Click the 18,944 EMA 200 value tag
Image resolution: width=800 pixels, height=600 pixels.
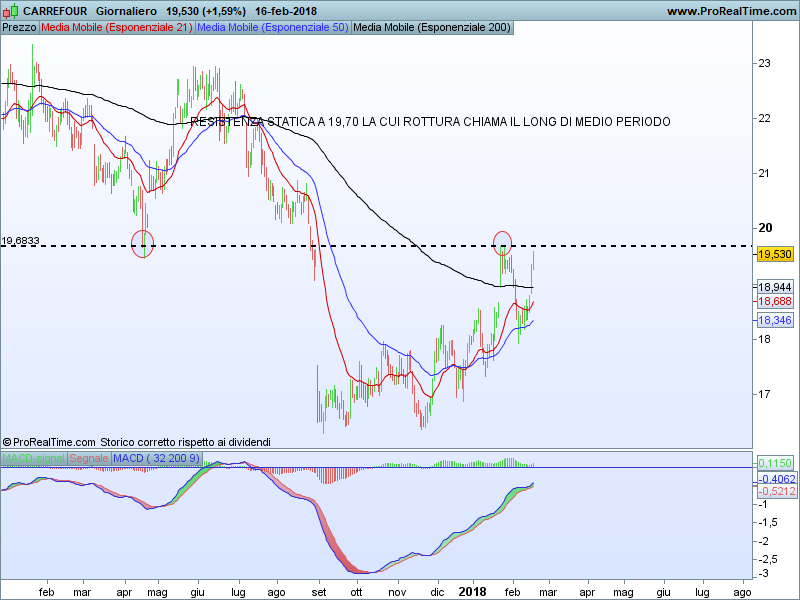click(775, 287)
